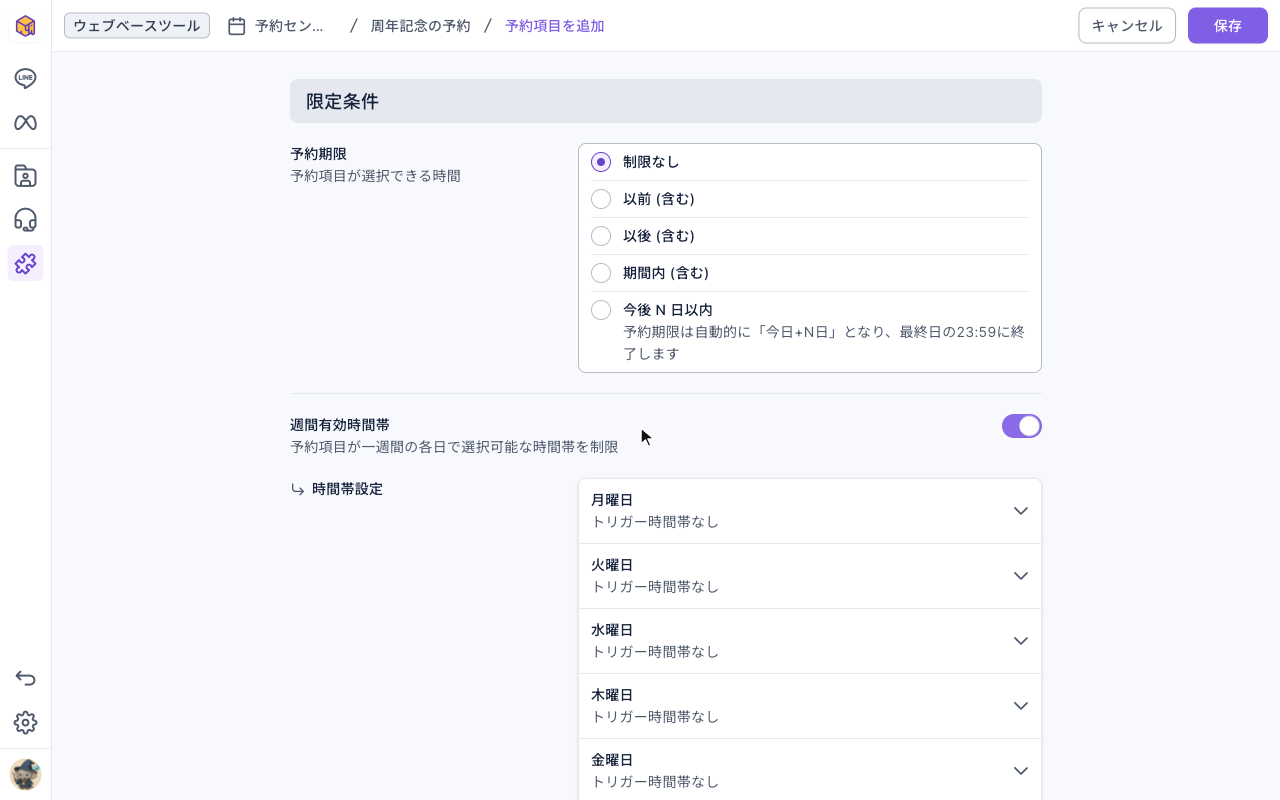
Task: Select the 以後 (含む) radio option
Action: pos(601,236)
